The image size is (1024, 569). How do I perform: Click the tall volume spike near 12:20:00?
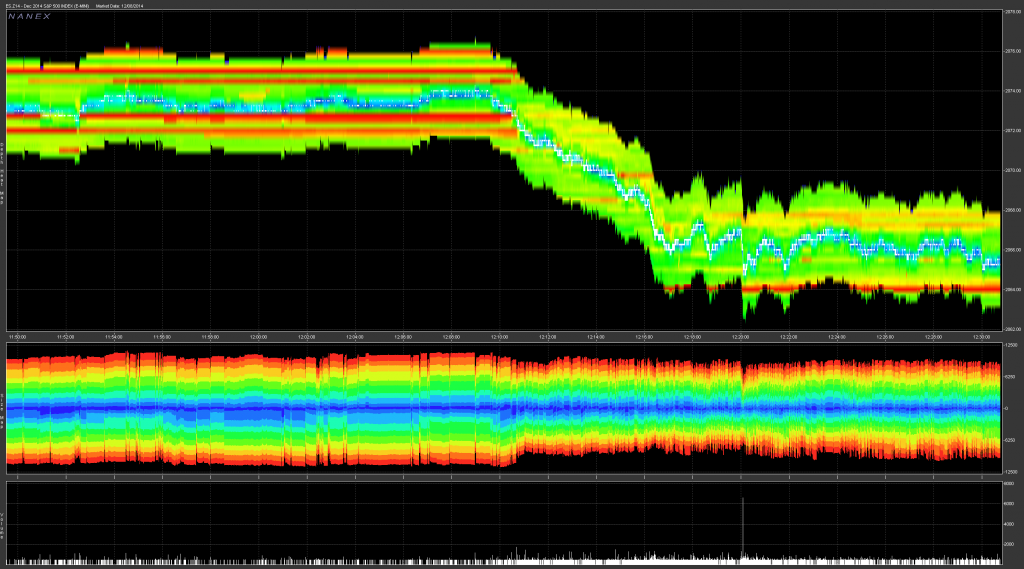743,529
